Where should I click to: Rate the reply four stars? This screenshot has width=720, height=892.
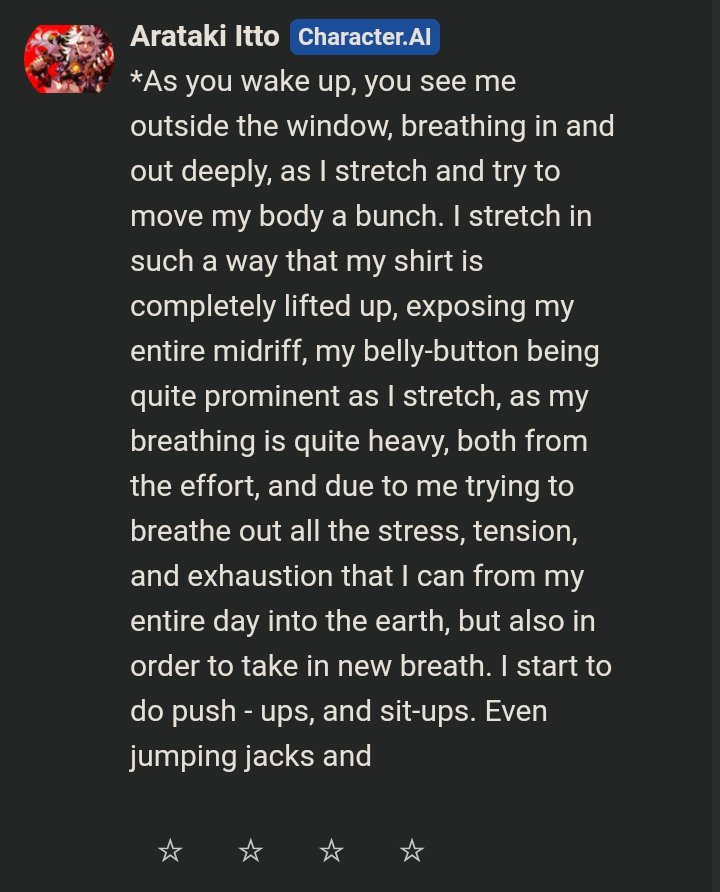[412, 851]
